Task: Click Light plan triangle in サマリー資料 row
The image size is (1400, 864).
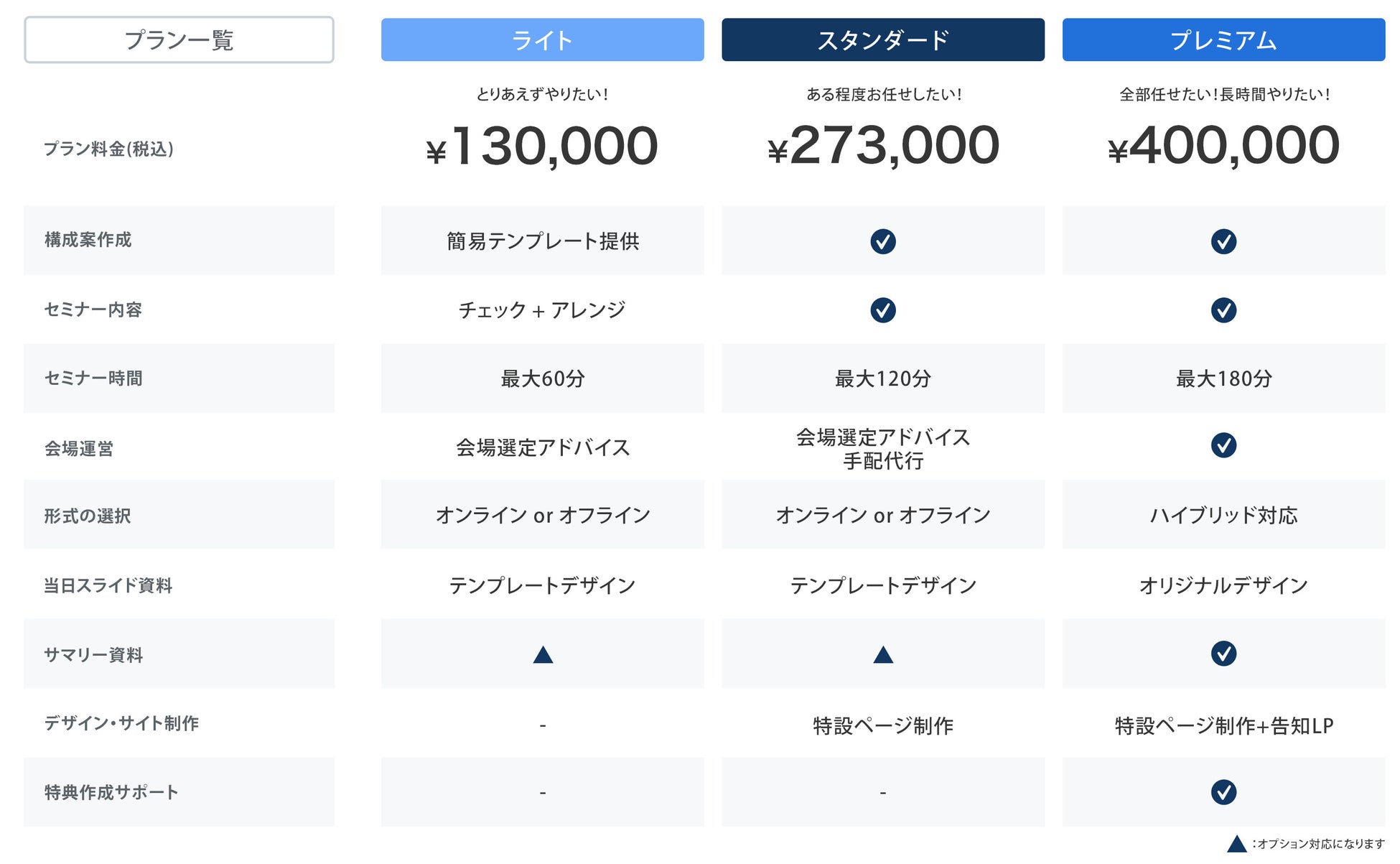Action: click(543, 655)
